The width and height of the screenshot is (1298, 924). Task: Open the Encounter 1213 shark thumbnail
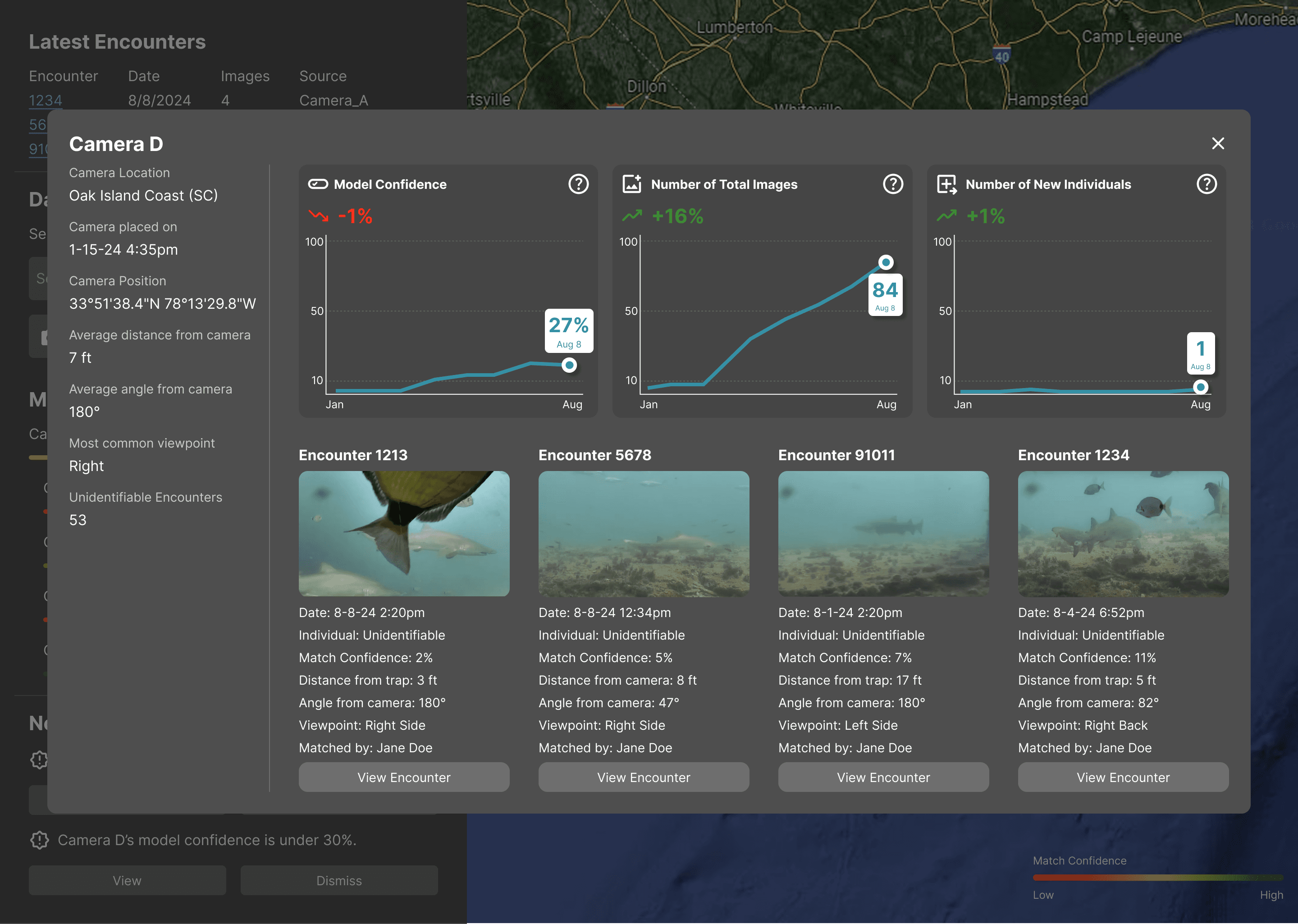(x=404, y=533)
